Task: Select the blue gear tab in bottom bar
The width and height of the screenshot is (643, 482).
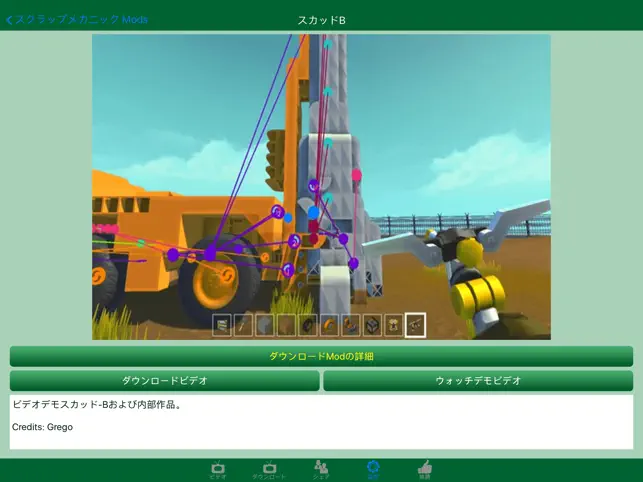Action: [x=373, y=470]
